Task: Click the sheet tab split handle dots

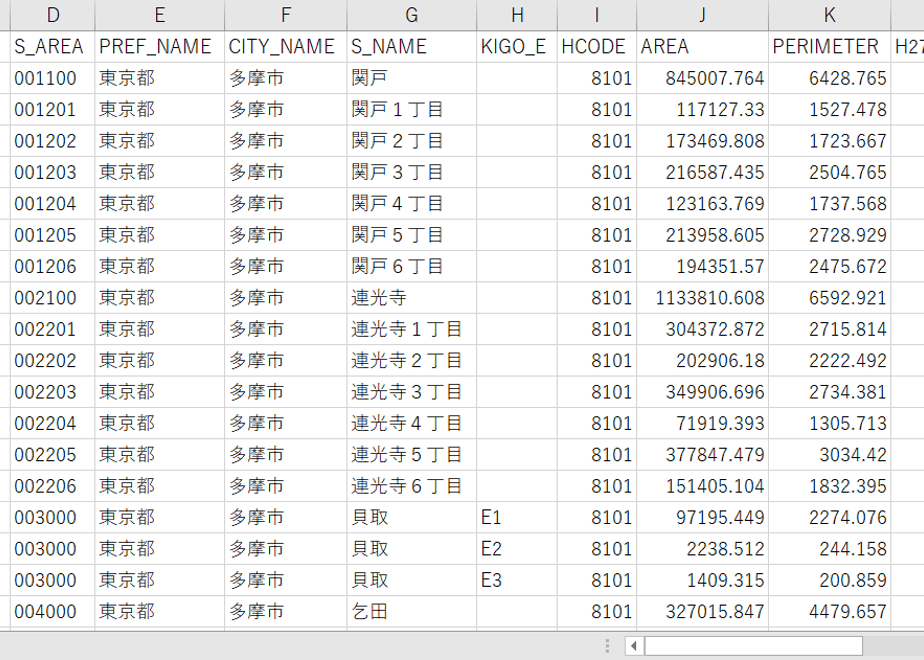Action: click(x=608, y=646)
